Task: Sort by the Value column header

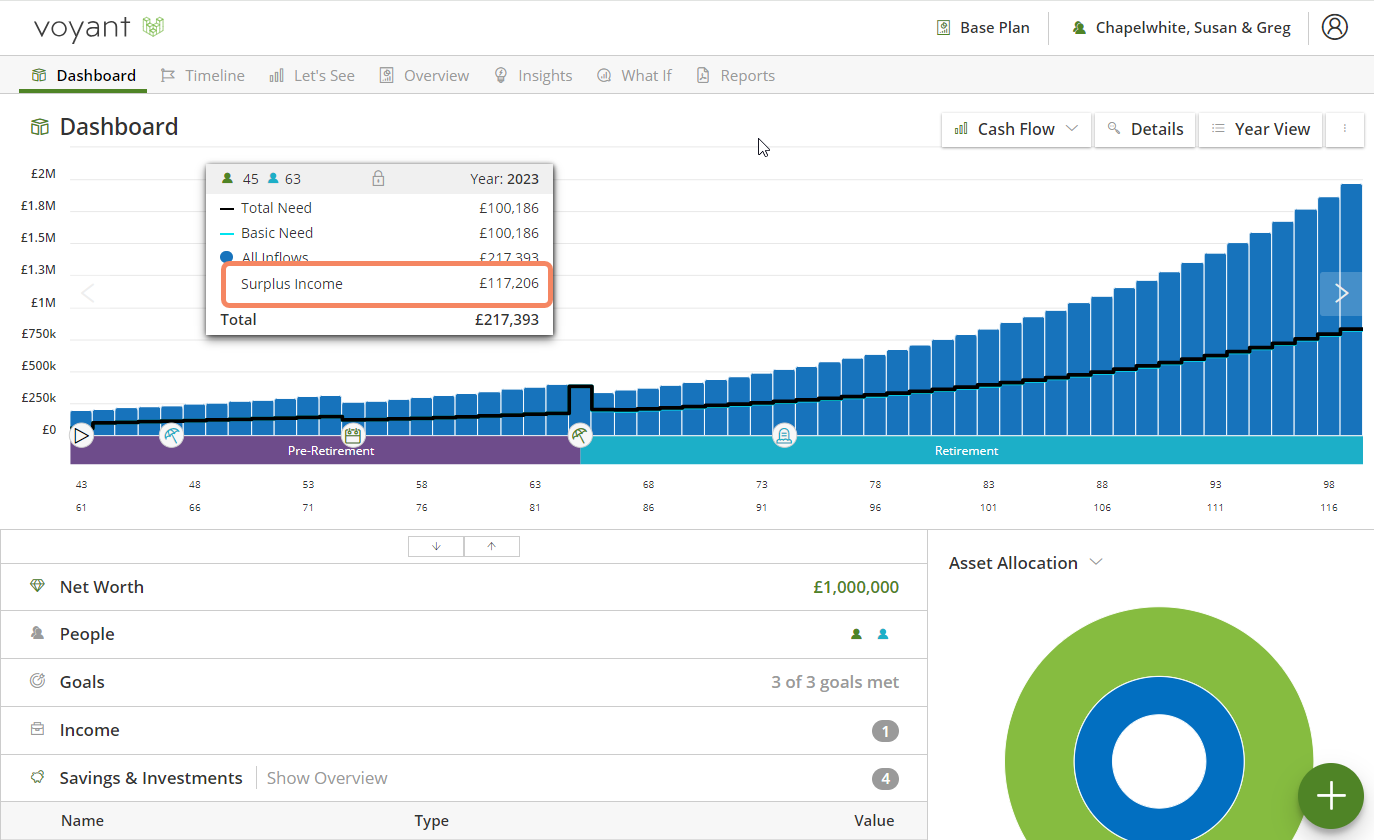Action: (874, 821)
